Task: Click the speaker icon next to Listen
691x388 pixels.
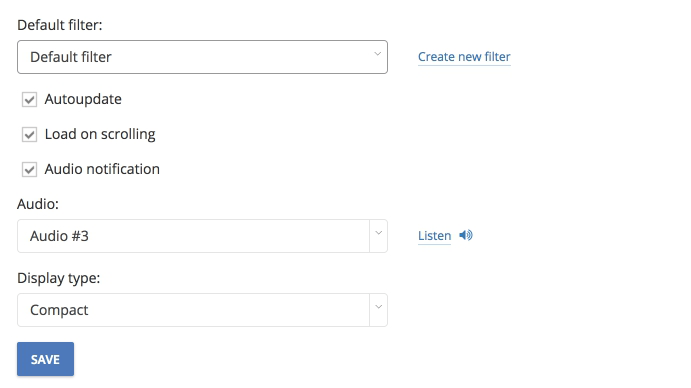Action: coord(466,235)
